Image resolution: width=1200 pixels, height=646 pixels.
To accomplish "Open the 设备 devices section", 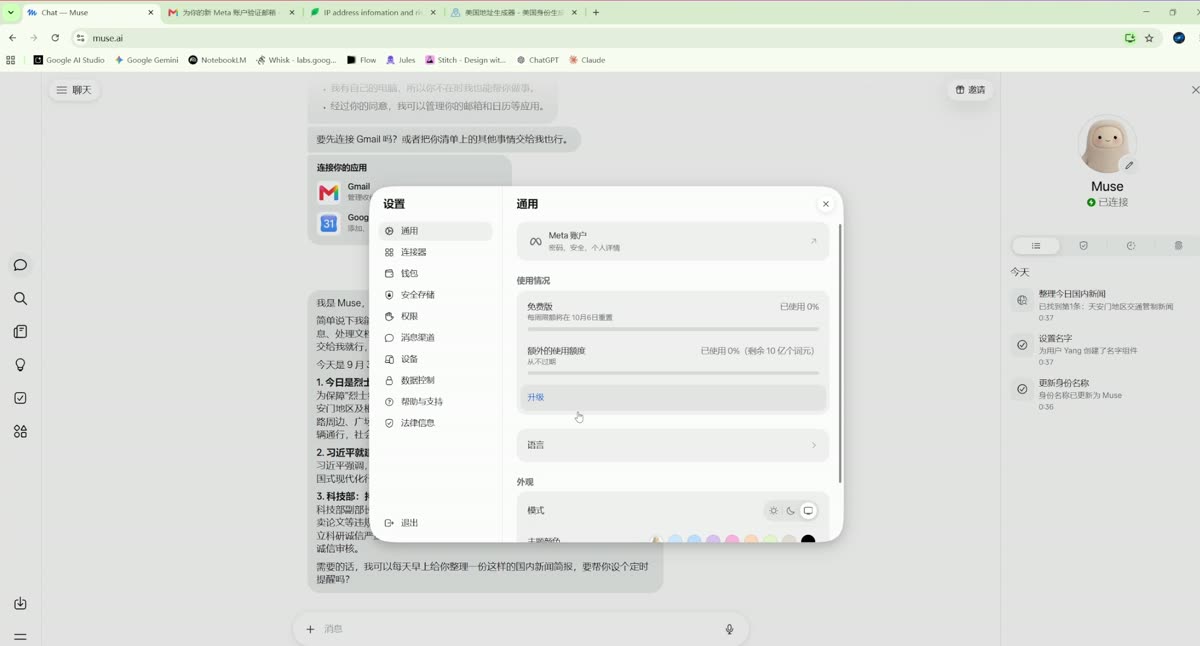I will point(435,359).
